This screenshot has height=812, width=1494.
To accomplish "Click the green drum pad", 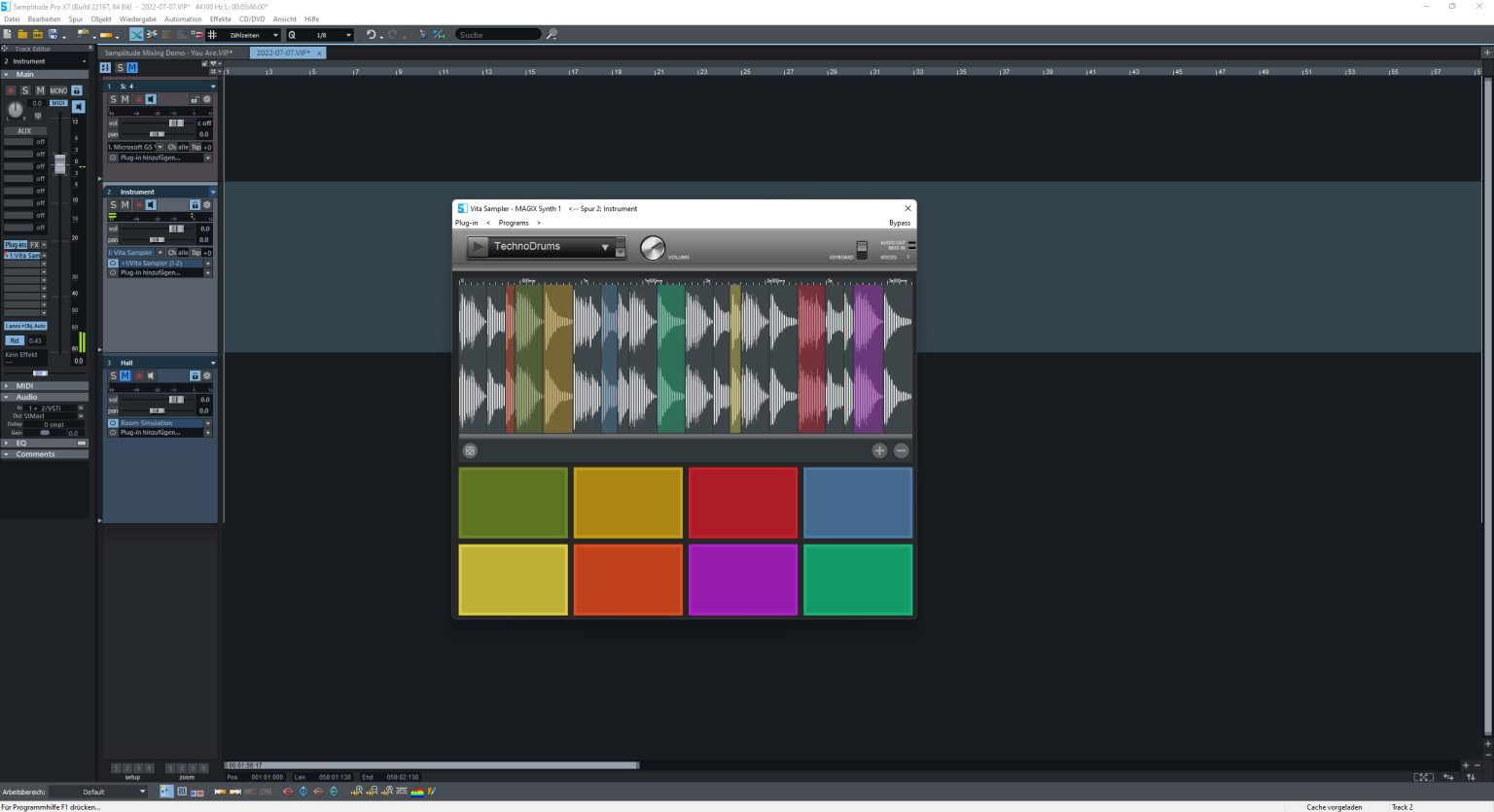I will click(x=857, y=580).
